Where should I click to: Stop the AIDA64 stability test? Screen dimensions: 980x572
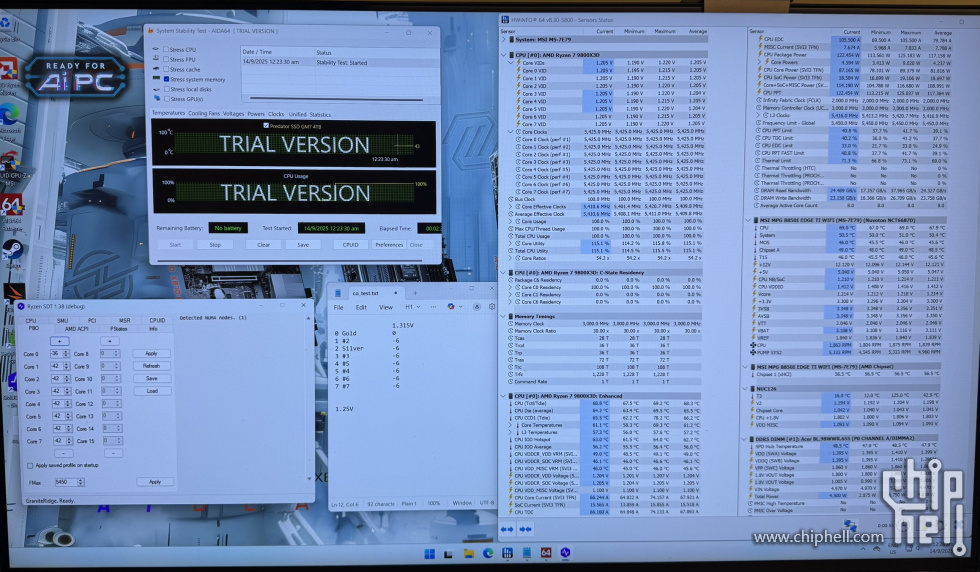click(215, 244)
